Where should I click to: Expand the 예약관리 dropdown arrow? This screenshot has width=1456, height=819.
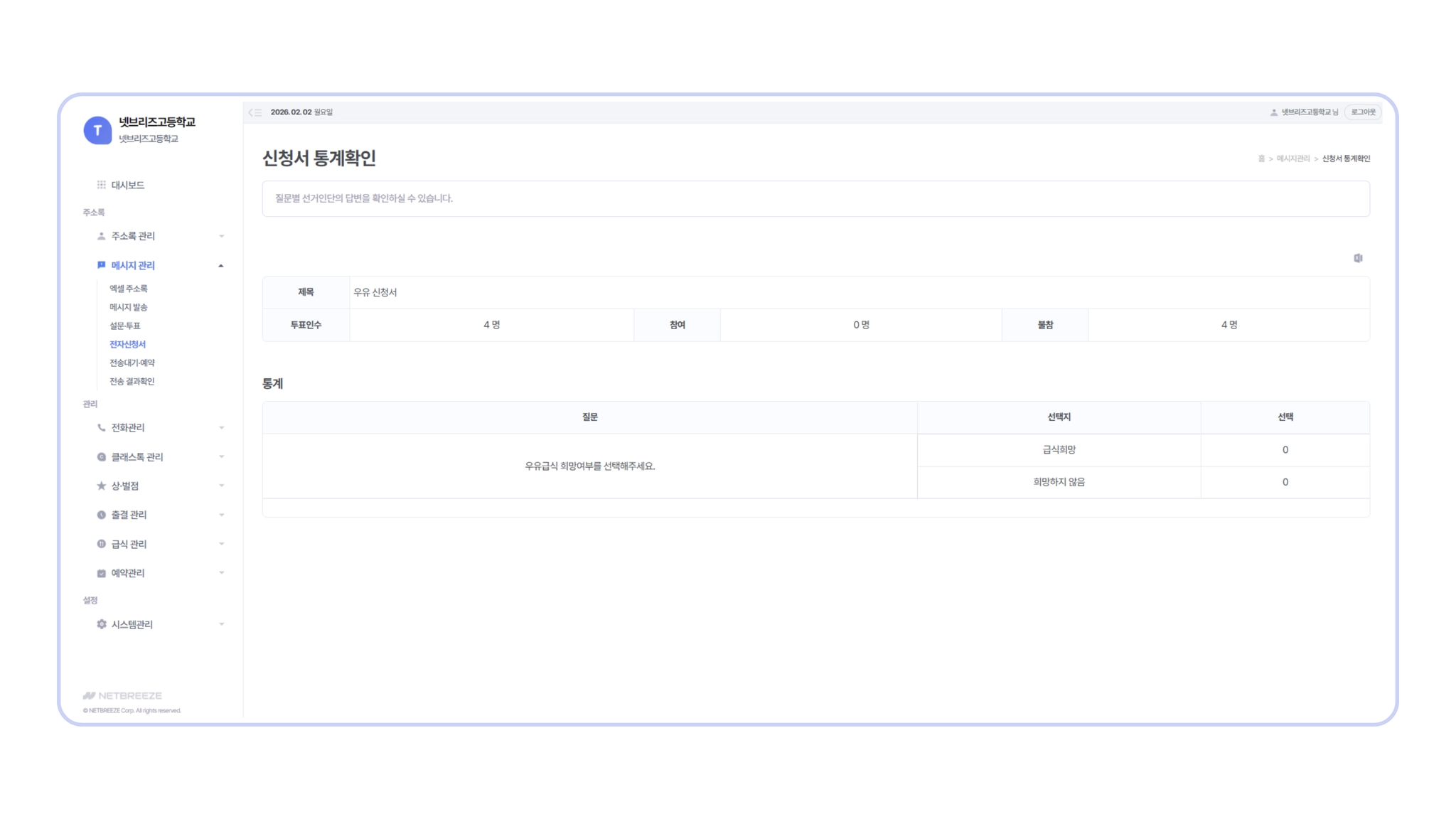[x=221, y=573]
